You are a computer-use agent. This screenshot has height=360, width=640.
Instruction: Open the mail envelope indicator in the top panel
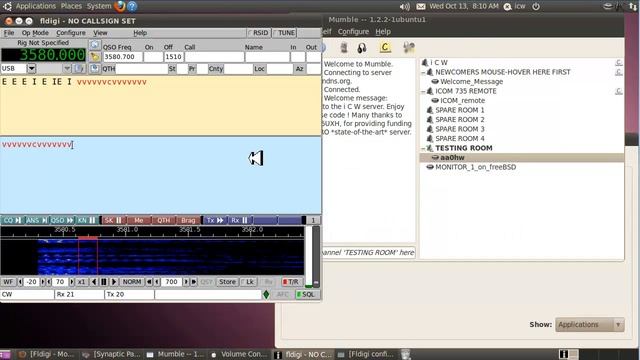(x=421, y=7)
